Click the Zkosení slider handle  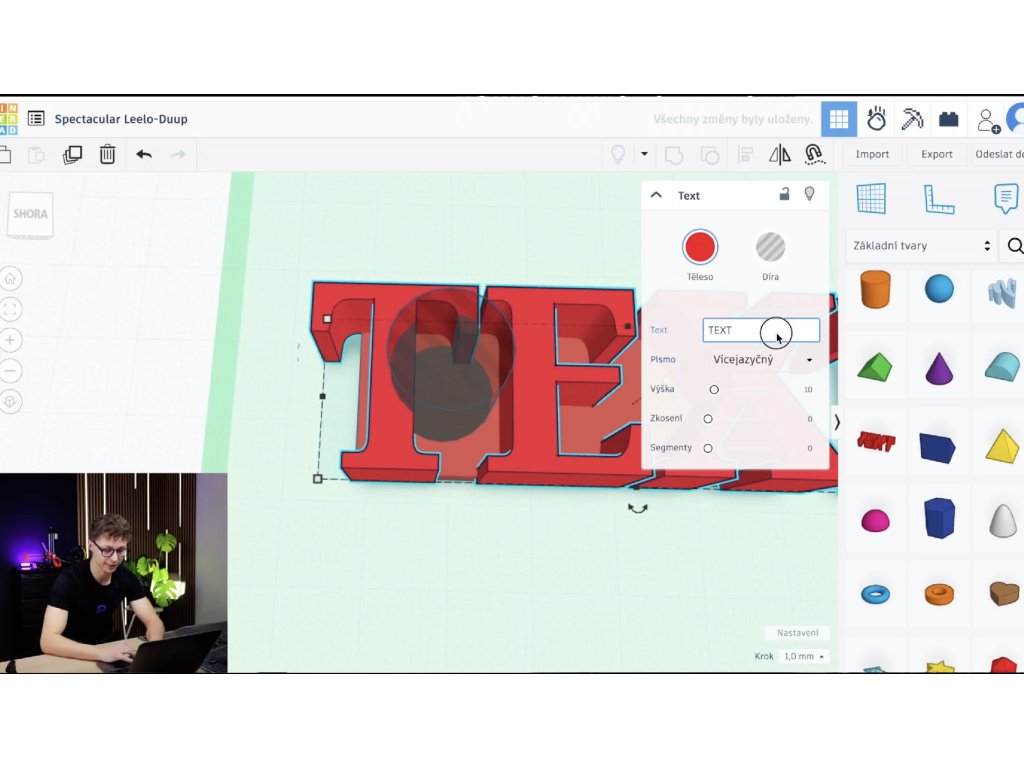[x=708, y=419]
